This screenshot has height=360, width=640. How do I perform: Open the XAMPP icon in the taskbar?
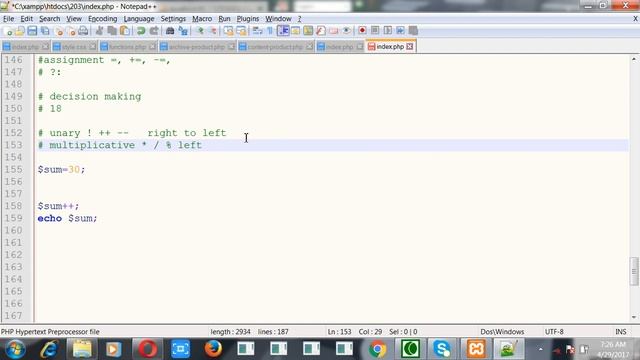pyautogui.click(x=476, y=349)
